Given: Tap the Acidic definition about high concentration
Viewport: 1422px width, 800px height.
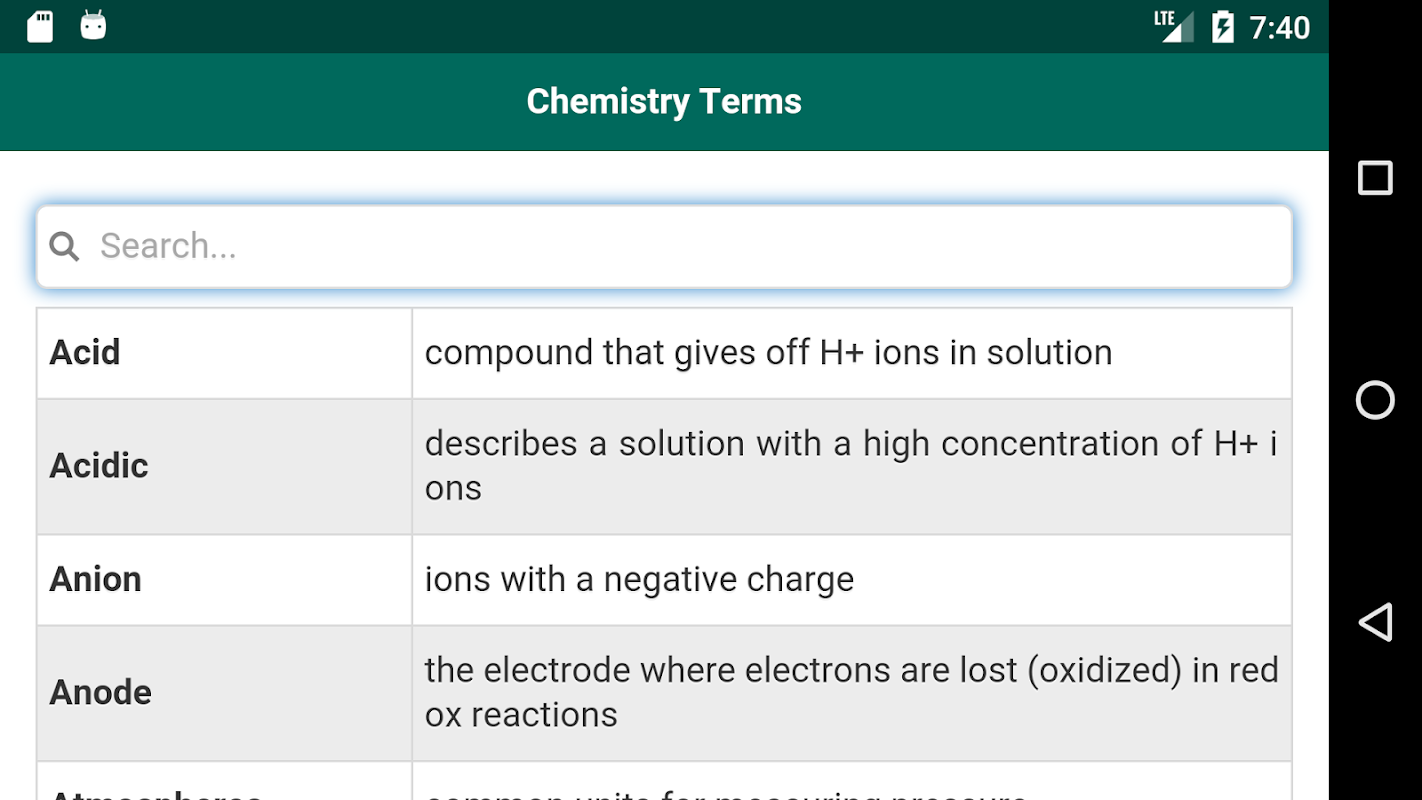Looking at the screenshot, I should pos(850,466).
